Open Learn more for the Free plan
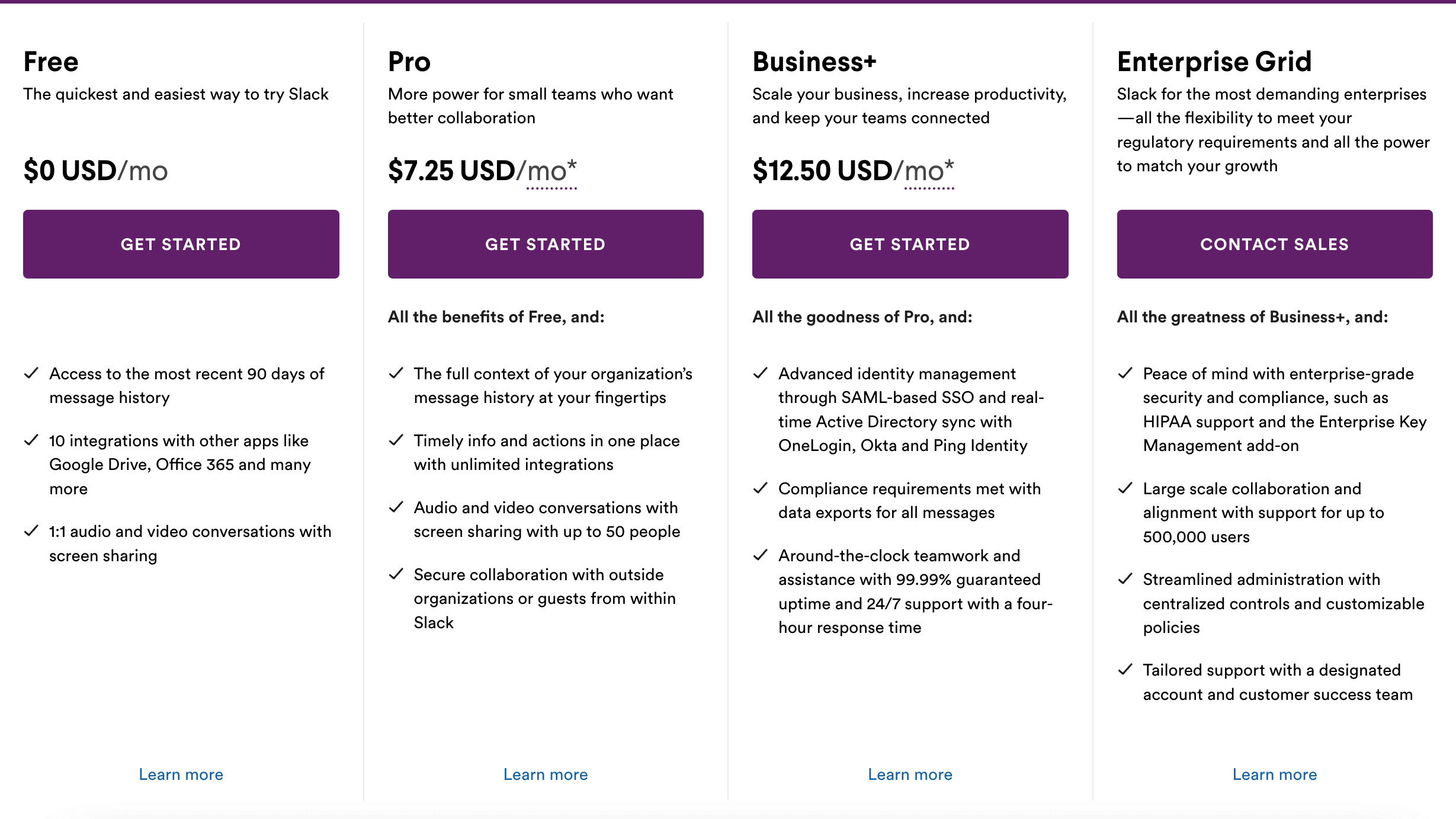The width and height of the screenshot is (1456, 819). point(181,774)
